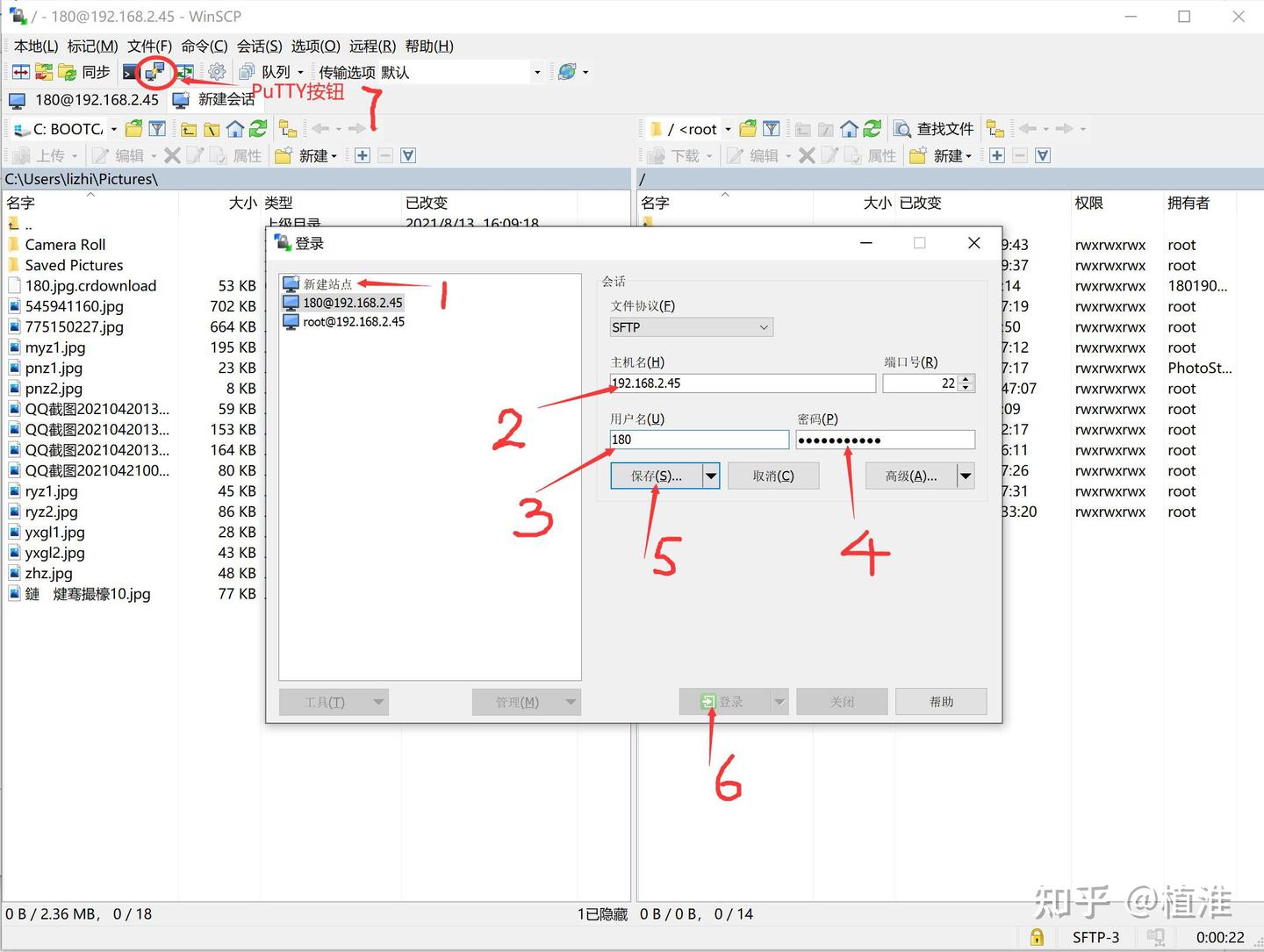The image size is (1264, 952).
Task: Click remote panel invert selection icon
Action: click(x=1043, y=155)
